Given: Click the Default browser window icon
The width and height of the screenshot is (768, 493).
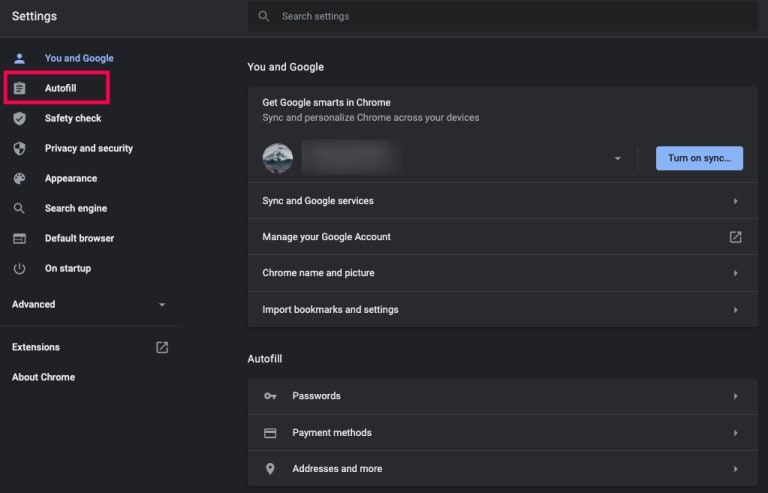Looking at the screenshot, I should coord(19,239).
